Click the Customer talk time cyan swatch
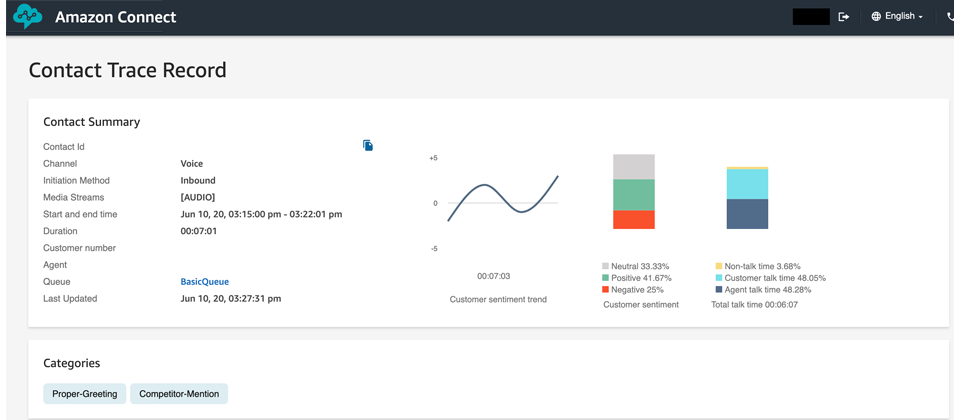Viewport: 960px width, 420px height. [x=719, y=278]
